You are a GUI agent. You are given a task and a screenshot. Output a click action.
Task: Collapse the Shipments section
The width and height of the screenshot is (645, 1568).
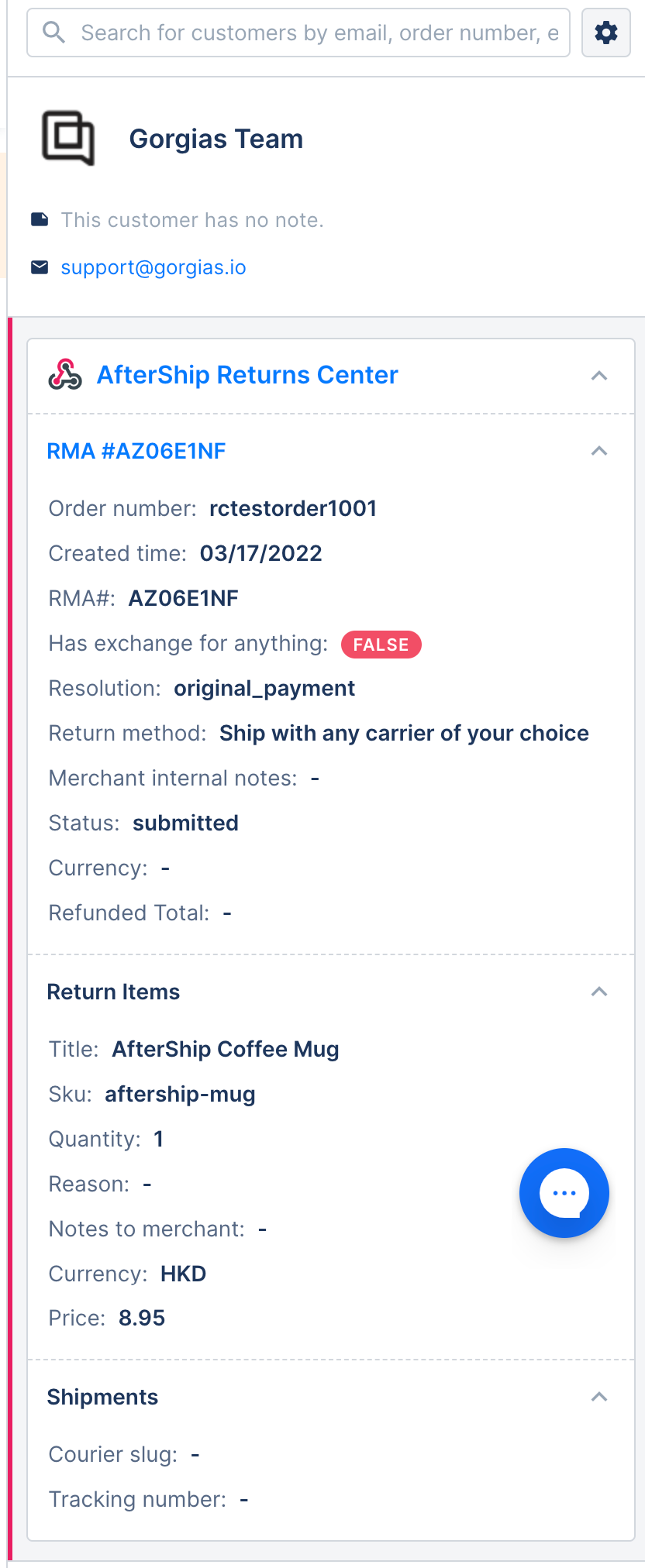pyautogui.click(x=599, y=1397)
